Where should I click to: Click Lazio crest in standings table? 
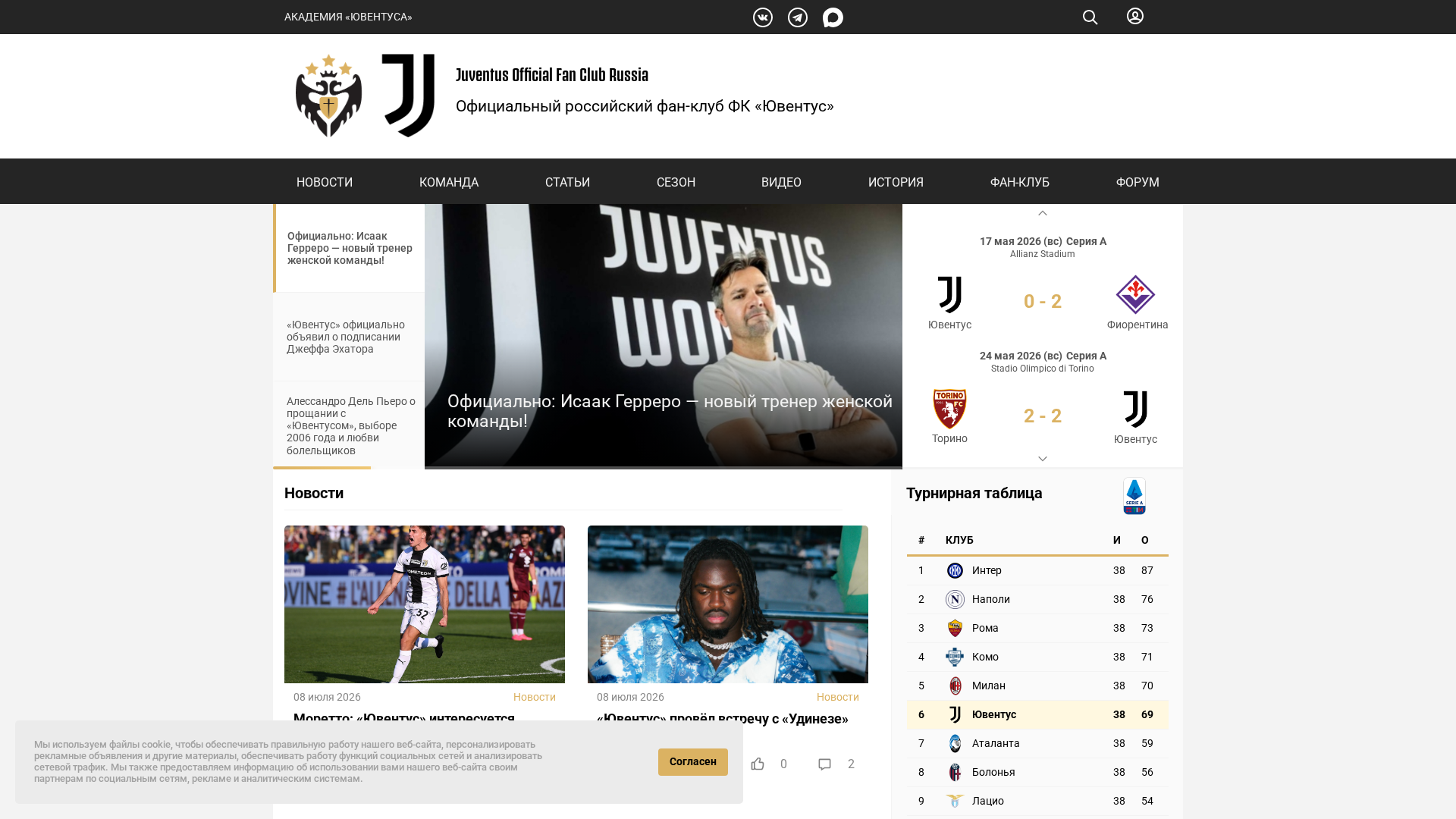point(955,801)
